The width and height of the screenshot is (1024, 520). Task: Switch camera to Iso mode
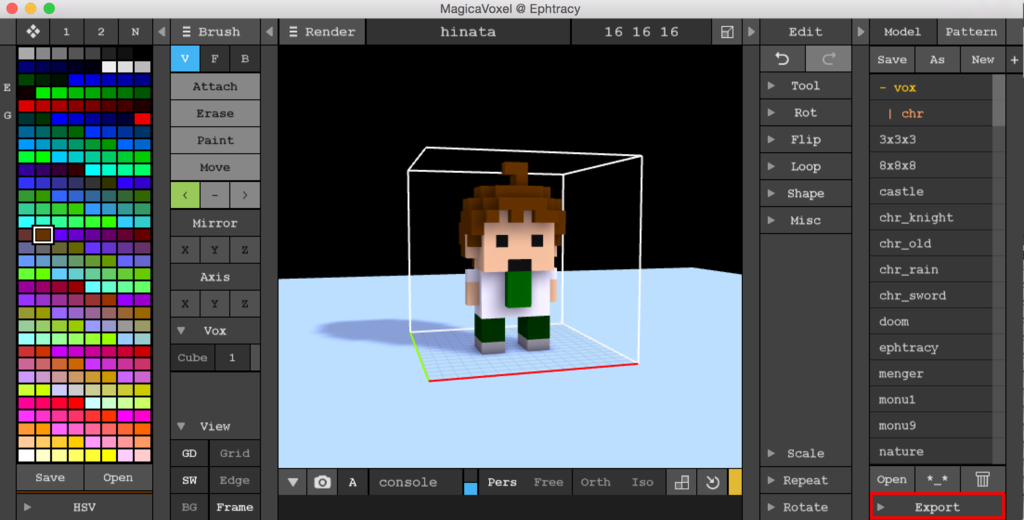click(x=642, y=482)
